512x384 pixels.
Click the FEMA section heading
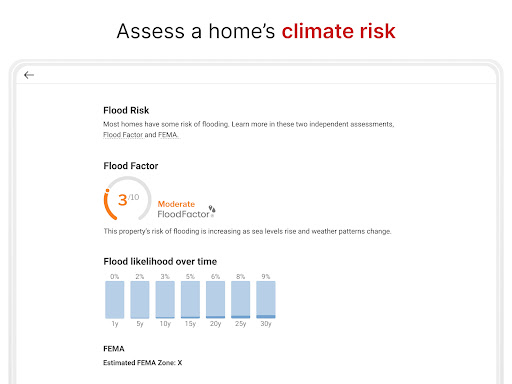tap(114, 349)
